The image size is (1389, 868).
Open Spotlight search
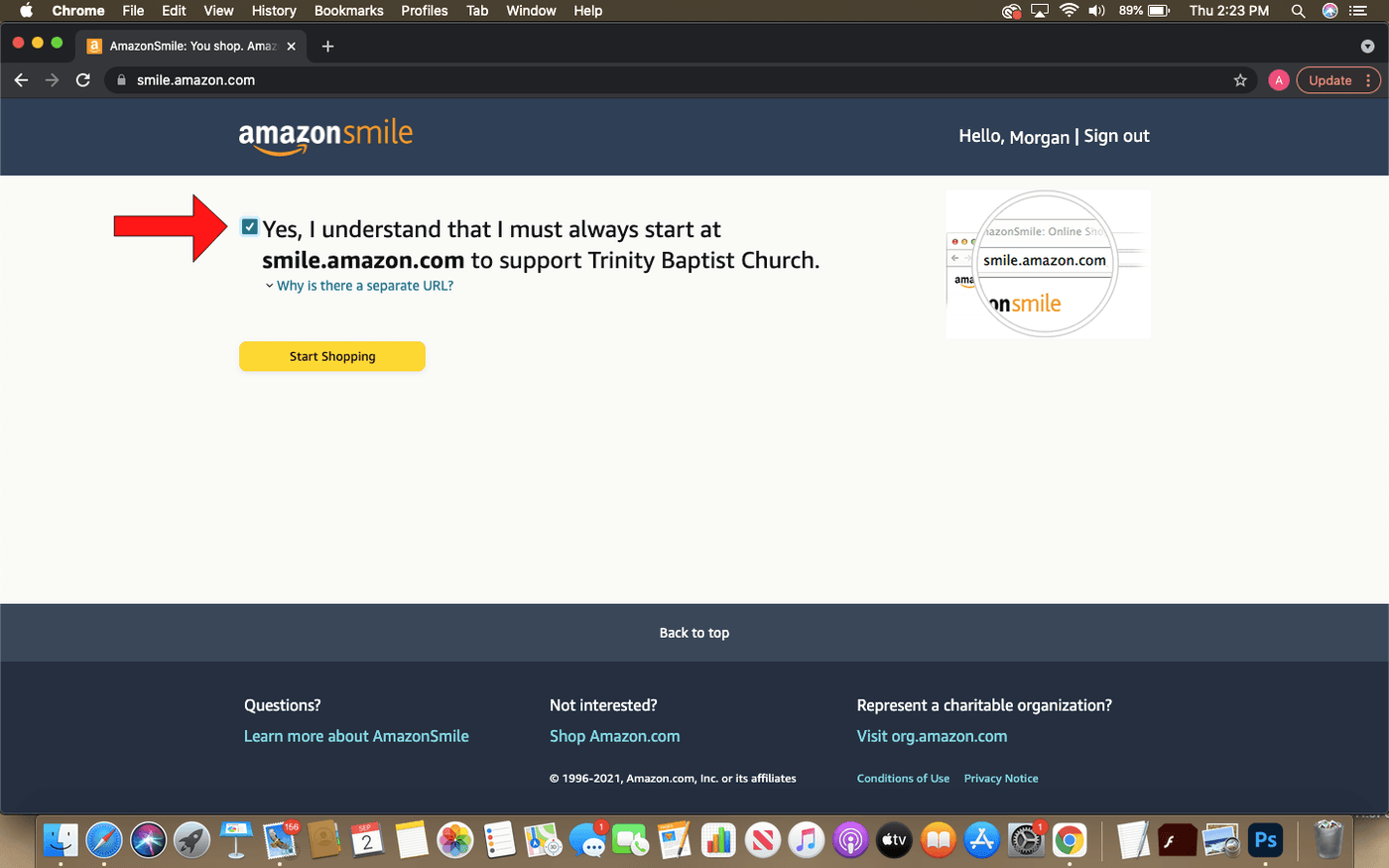(x=1298, y=11)
